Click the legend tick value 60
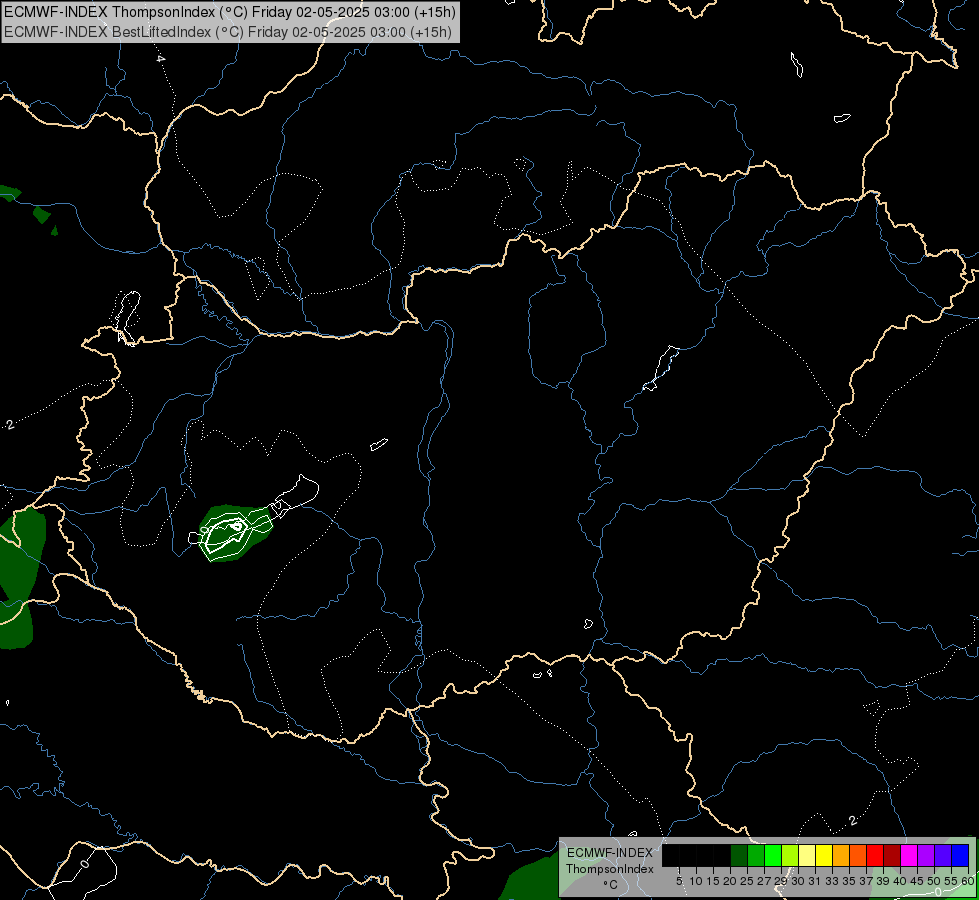979x900 pixels. tap(968, 881)
